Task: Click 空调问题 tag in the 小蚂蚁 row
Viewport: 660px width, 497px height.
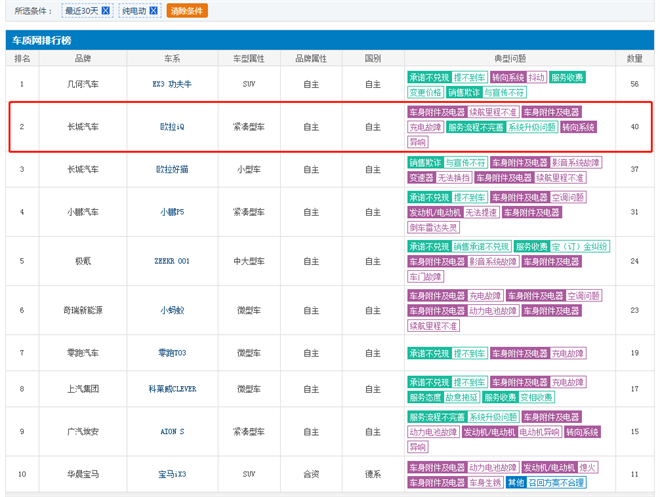Action: coord(584,296)
